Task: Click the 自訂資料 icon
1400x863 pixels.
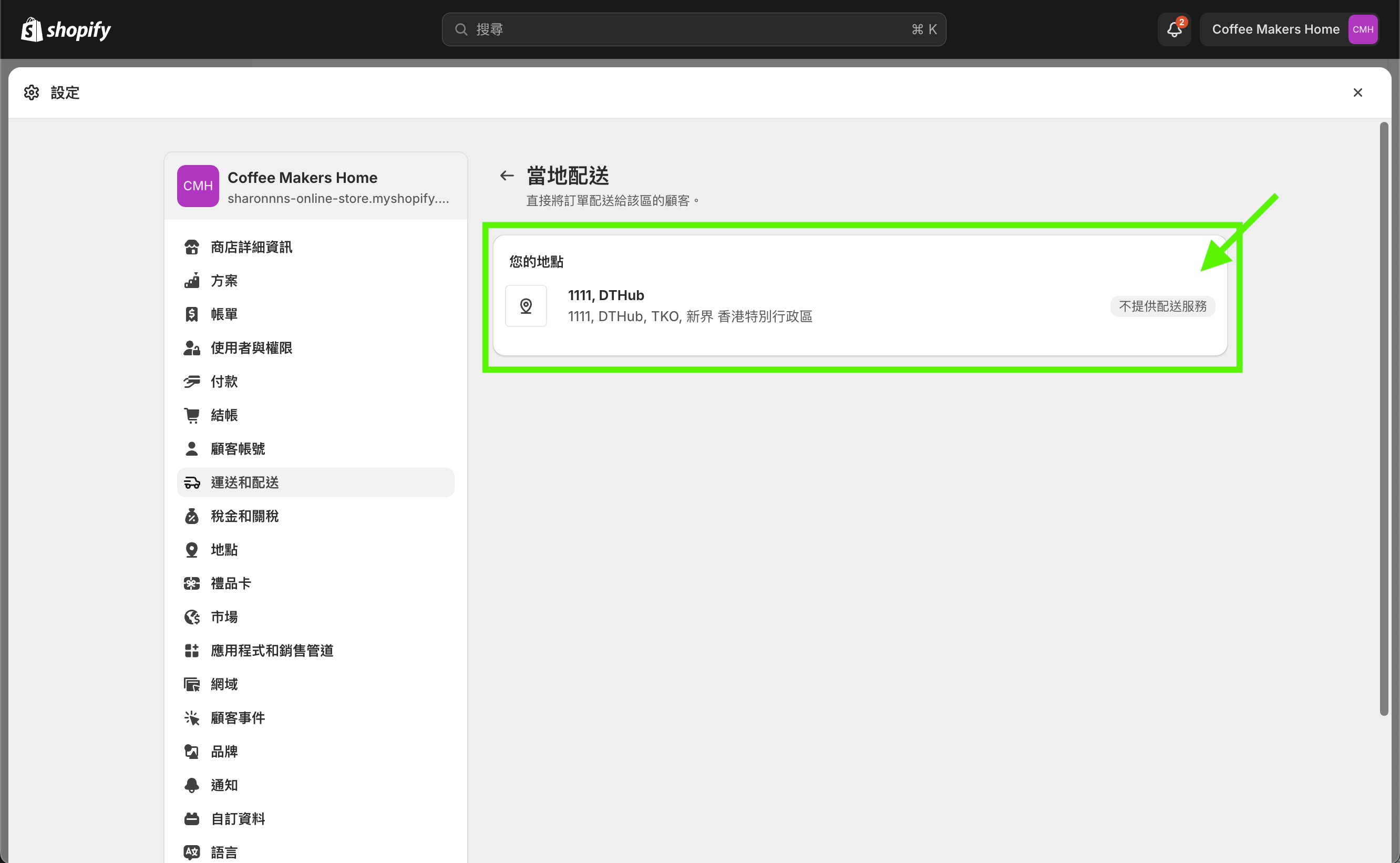Action: point(192,819)
